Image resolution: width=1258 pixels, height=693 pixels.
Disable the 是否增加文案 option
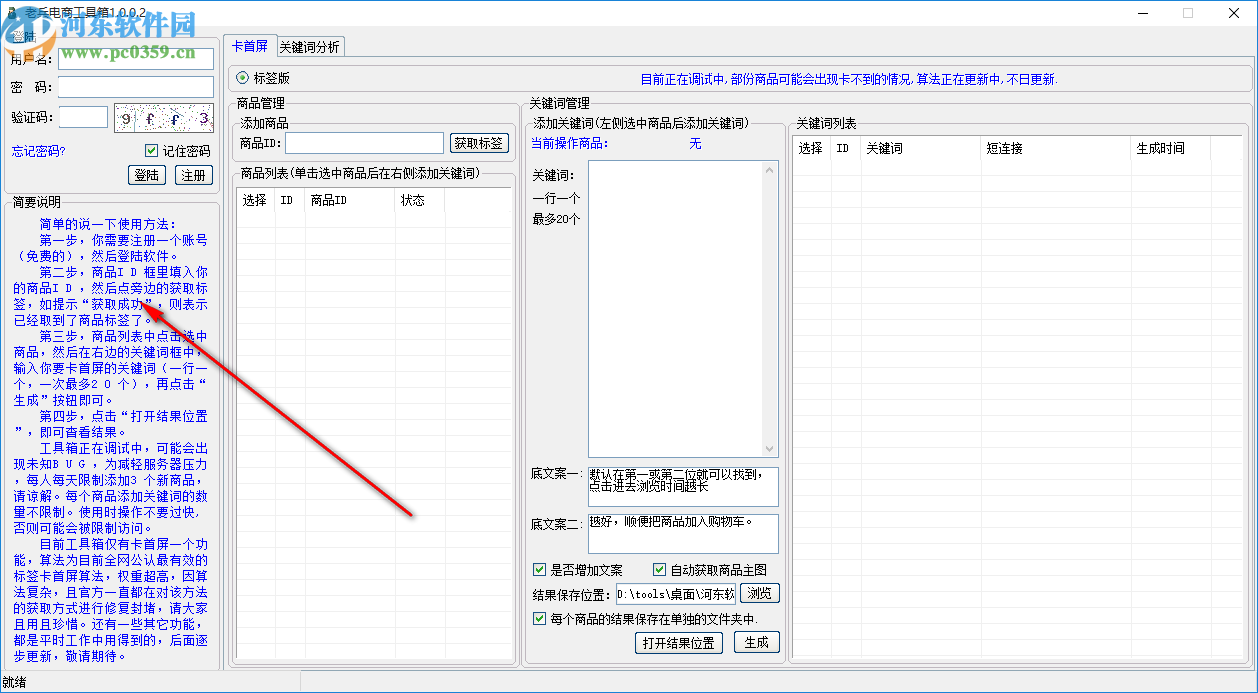[539, 568]
